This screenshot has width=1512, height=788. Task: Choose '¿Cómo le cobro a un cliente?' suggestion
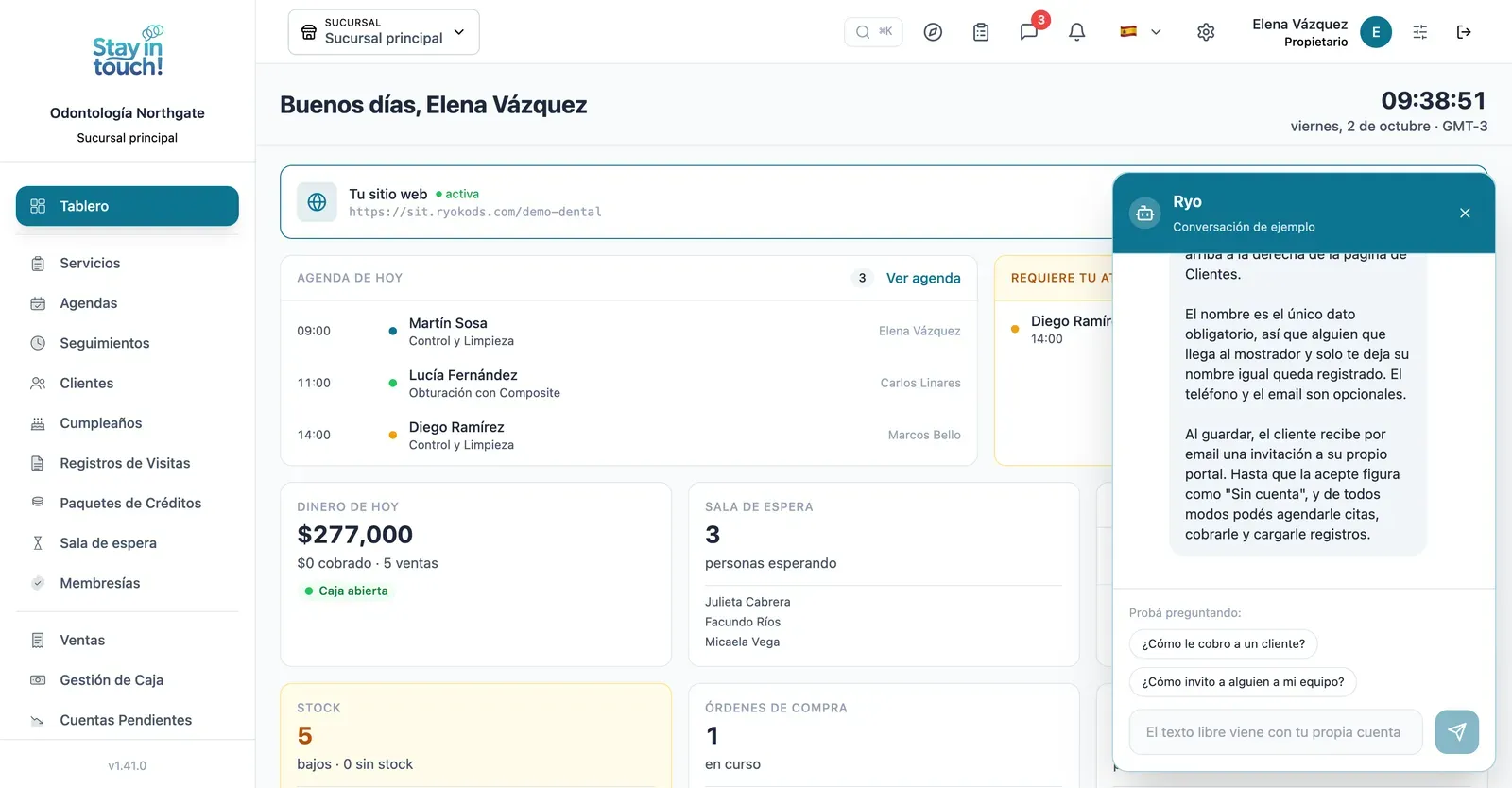1223,643
